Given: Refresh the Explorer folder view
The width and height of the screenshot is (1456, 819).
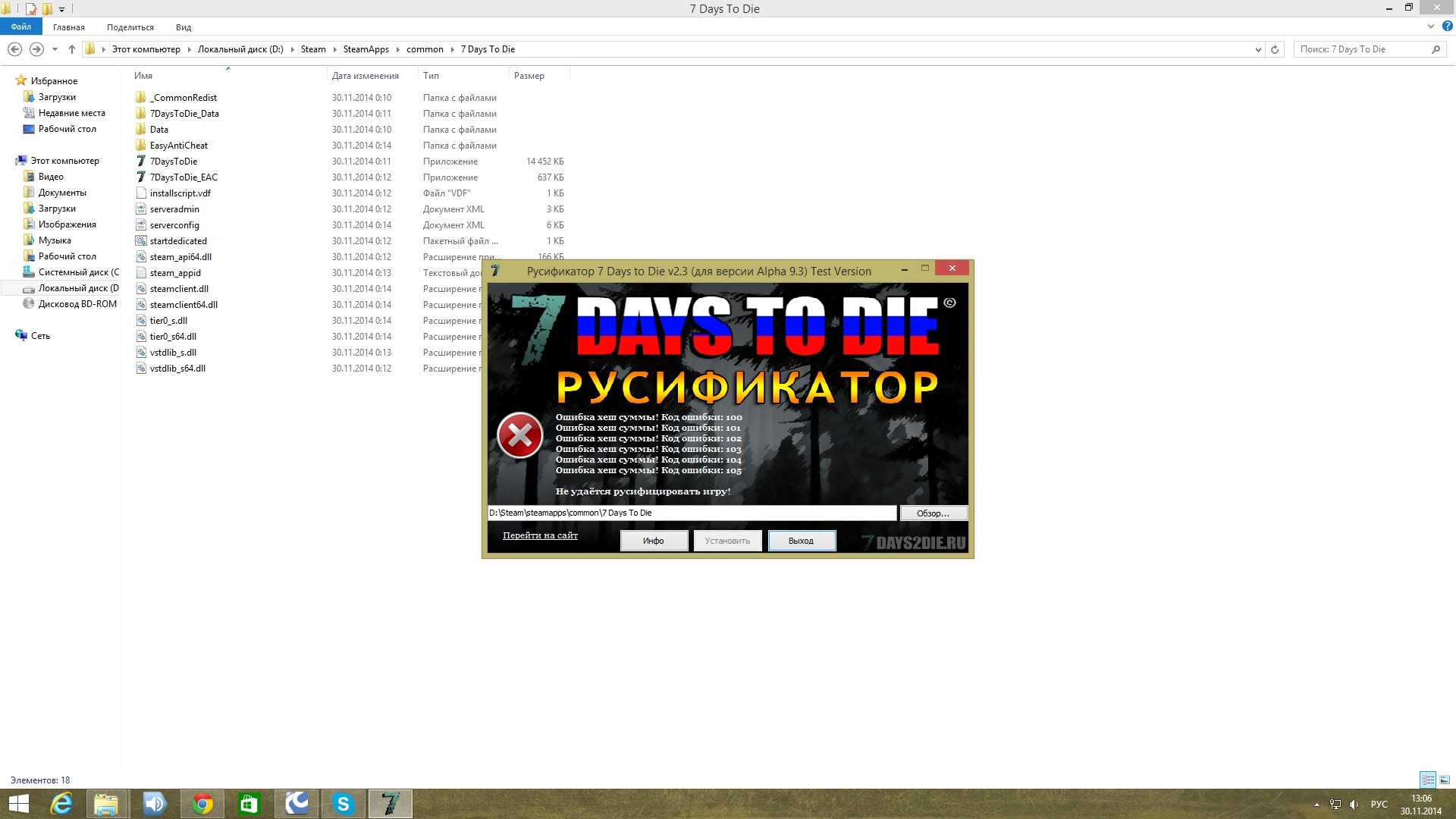Looking at the screenshot, I should [x=1275, y=49].
